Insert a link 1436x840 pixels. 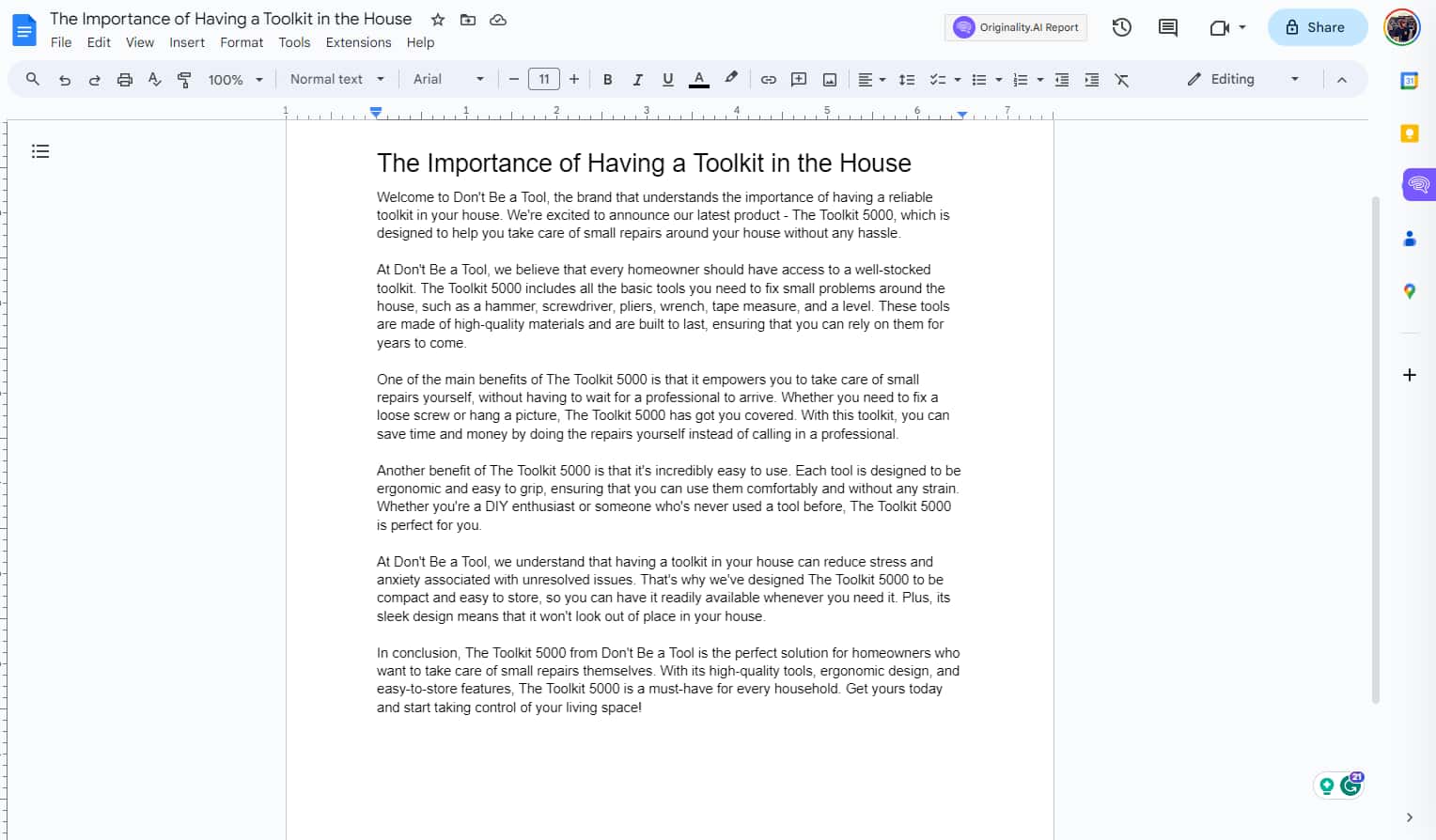pyautogui.click(x=768, y=79)
